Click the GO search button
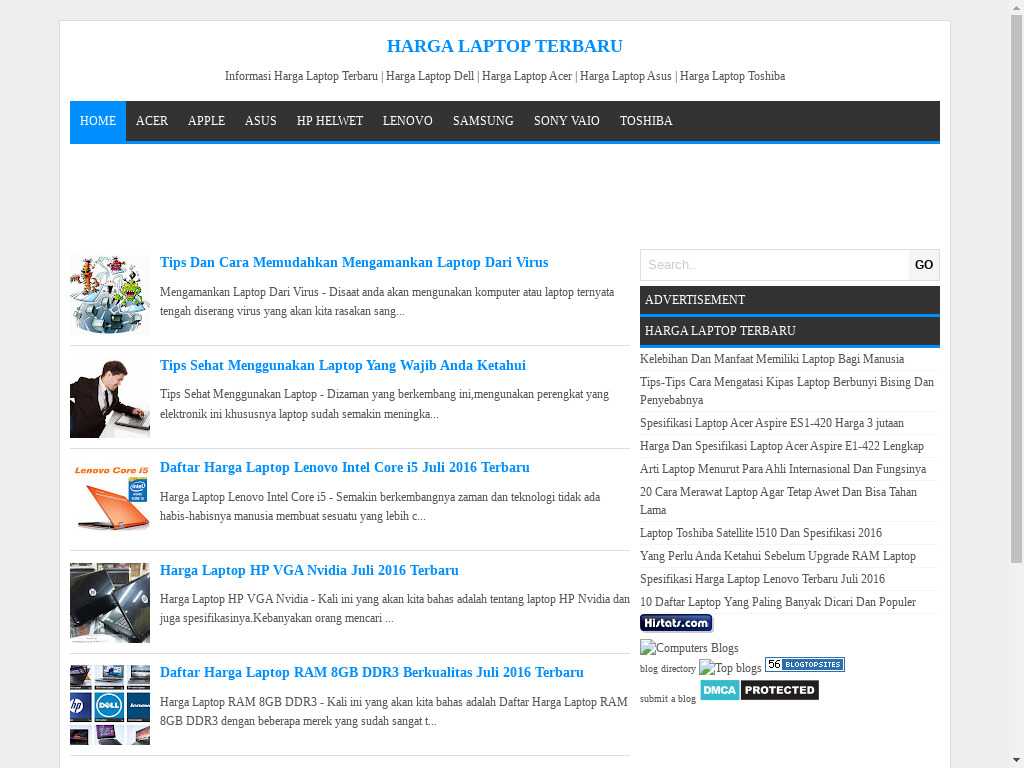 923,265
